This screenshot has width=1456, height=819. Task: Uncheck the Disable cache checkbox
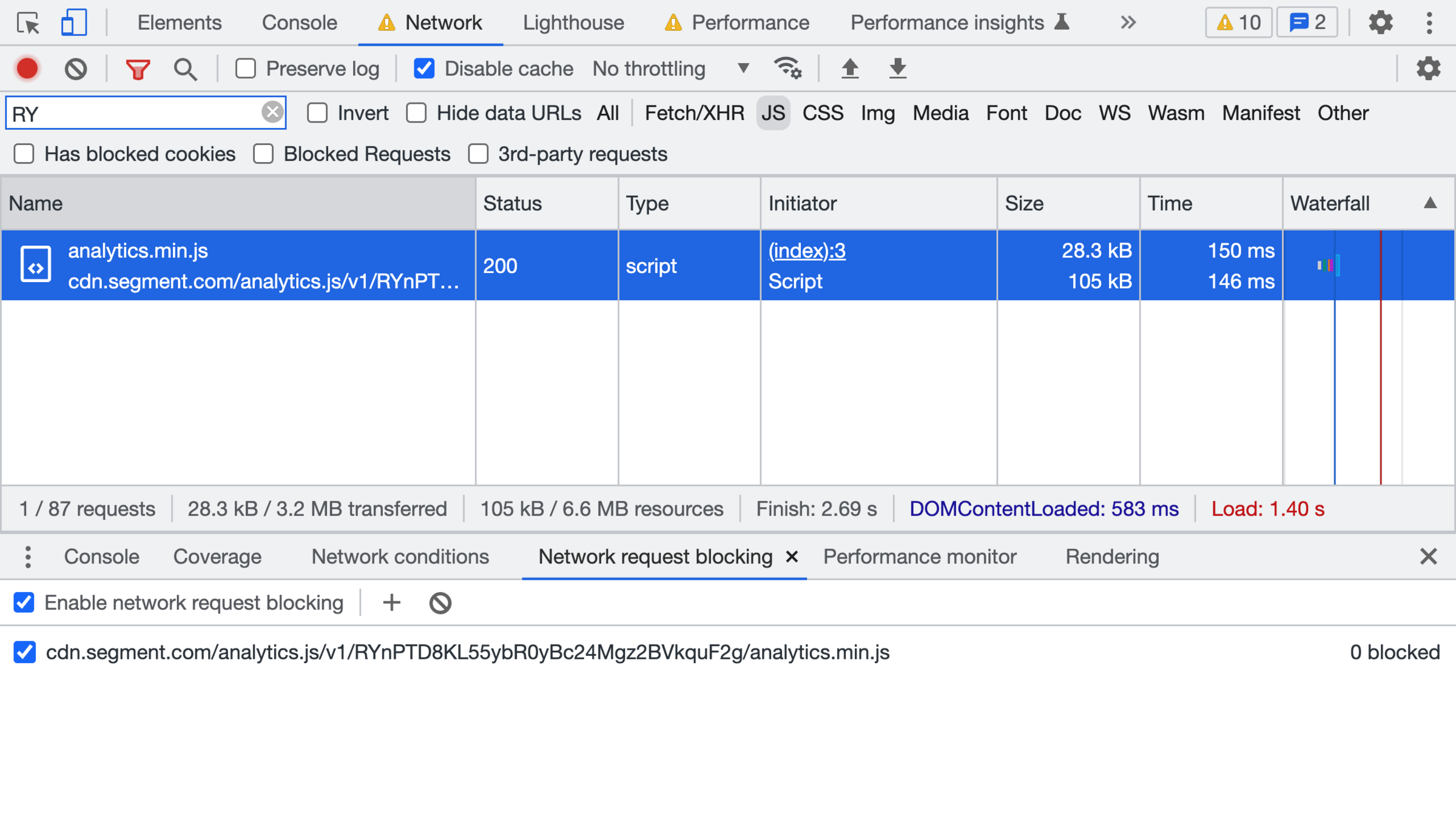[424, 69]
